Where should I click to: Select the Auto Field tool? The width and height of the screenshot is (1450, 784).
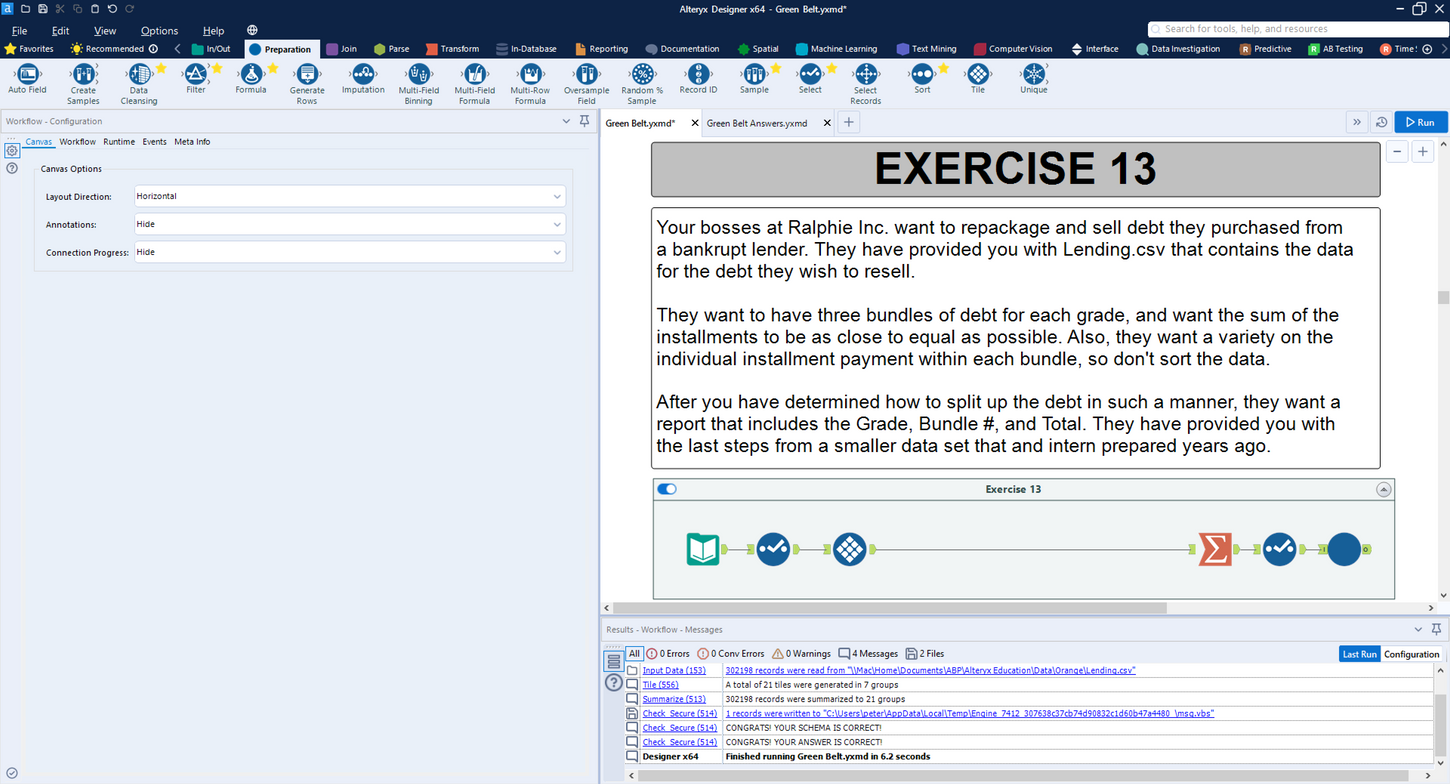click(27, 80)
